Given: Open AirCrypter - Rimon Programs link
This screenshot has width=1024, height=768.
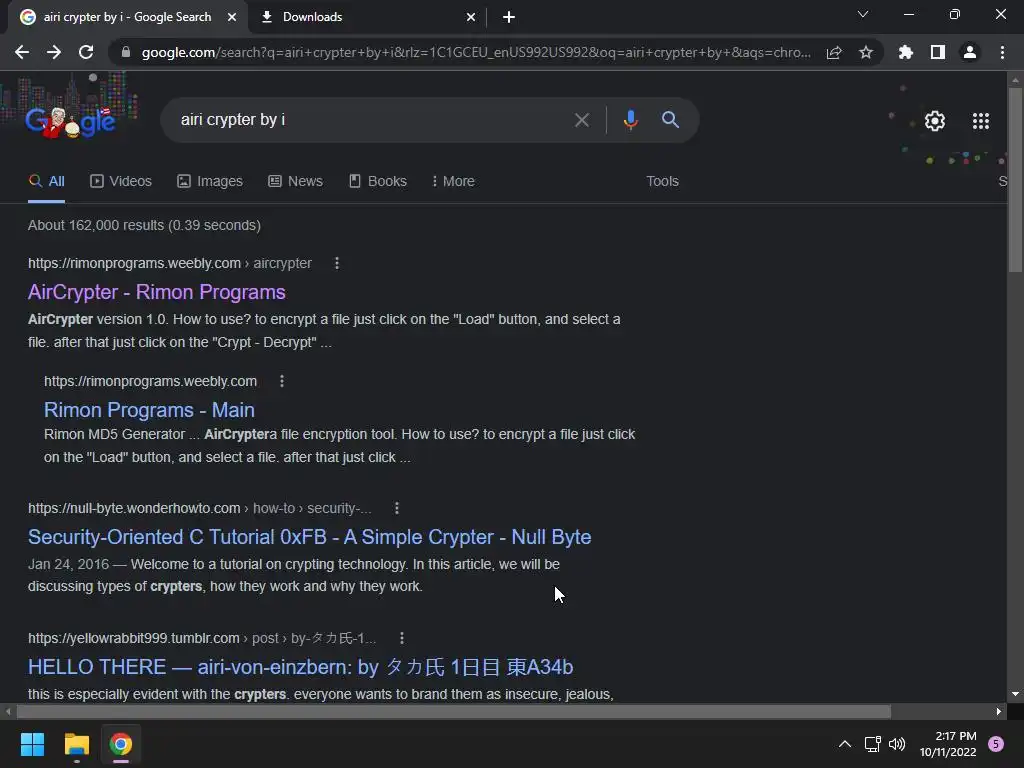Looking at the screenshot, I should (x=157, y=292).
